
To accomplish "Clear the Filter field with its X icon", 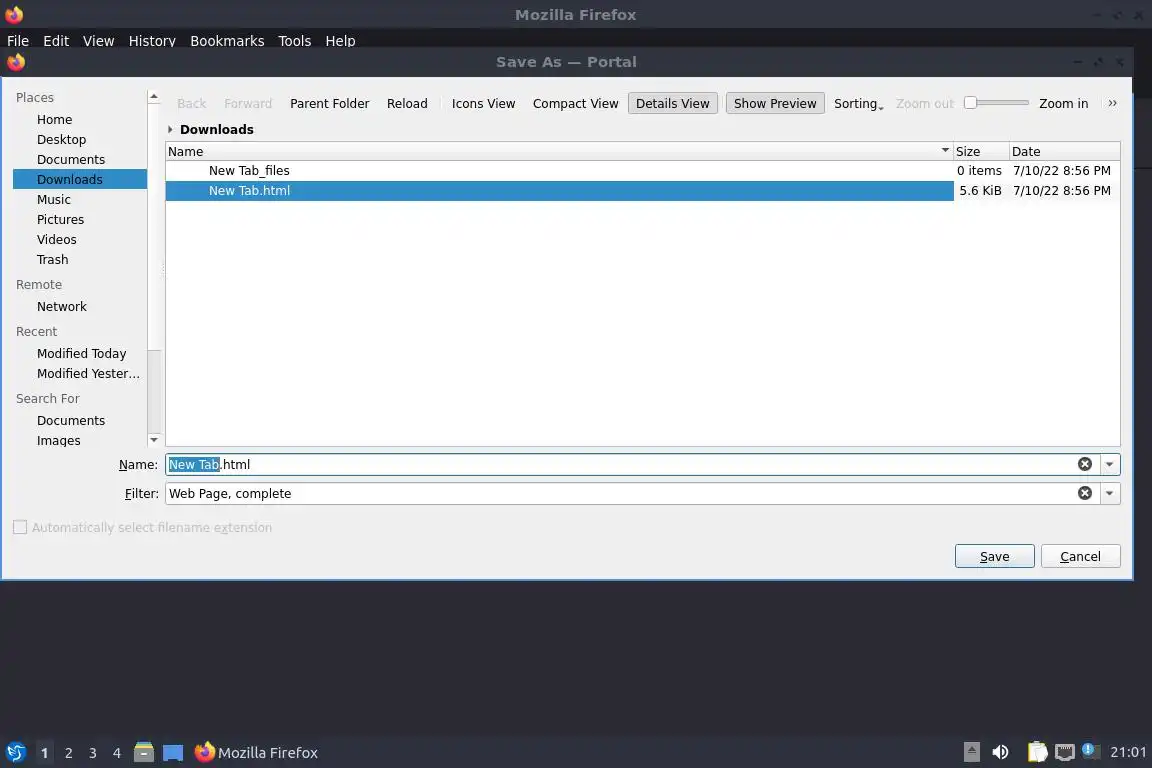I will coord(1084,493).
